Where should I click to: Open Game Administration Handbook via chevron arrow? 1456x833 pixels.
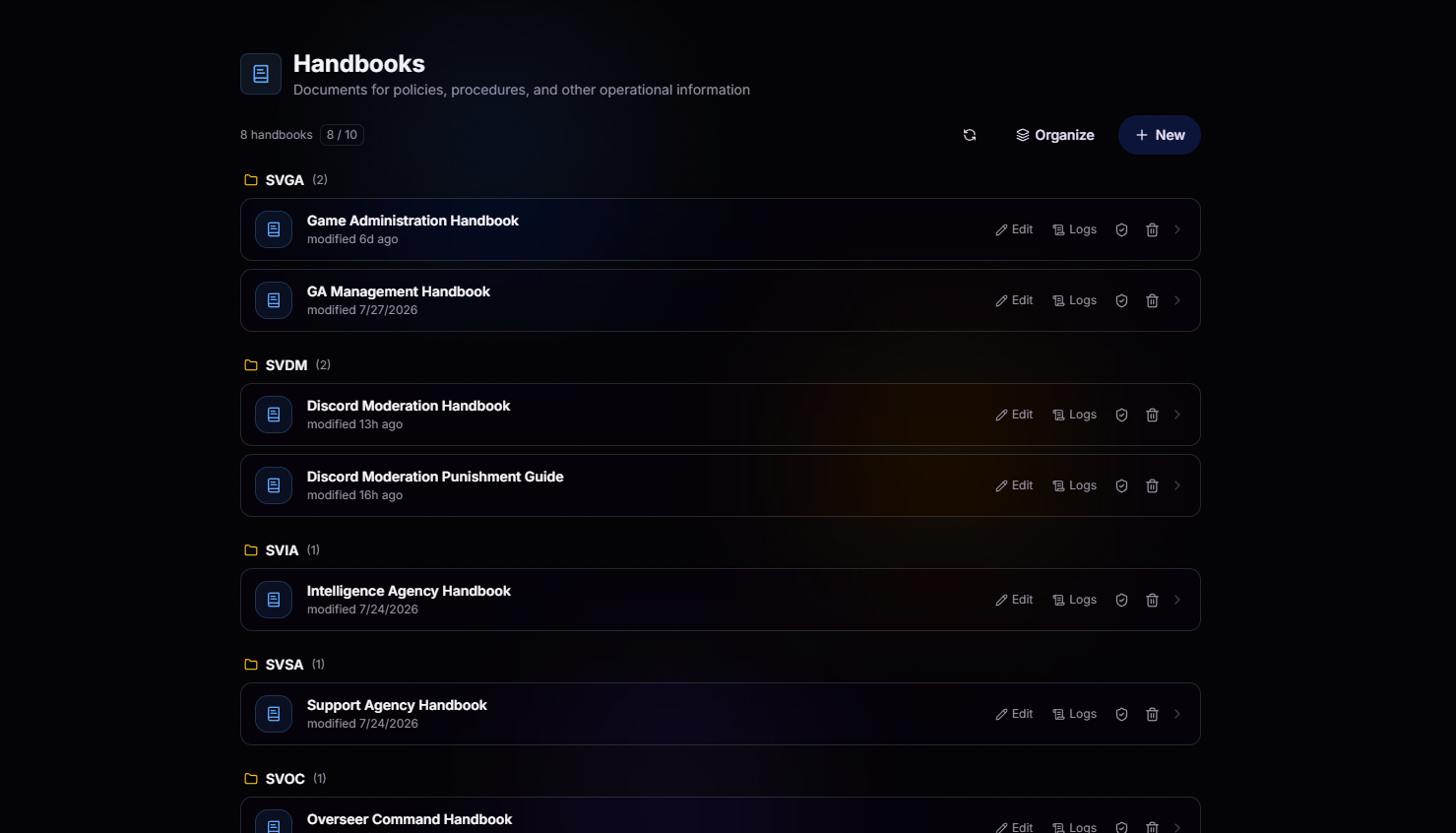[1177, 229]
